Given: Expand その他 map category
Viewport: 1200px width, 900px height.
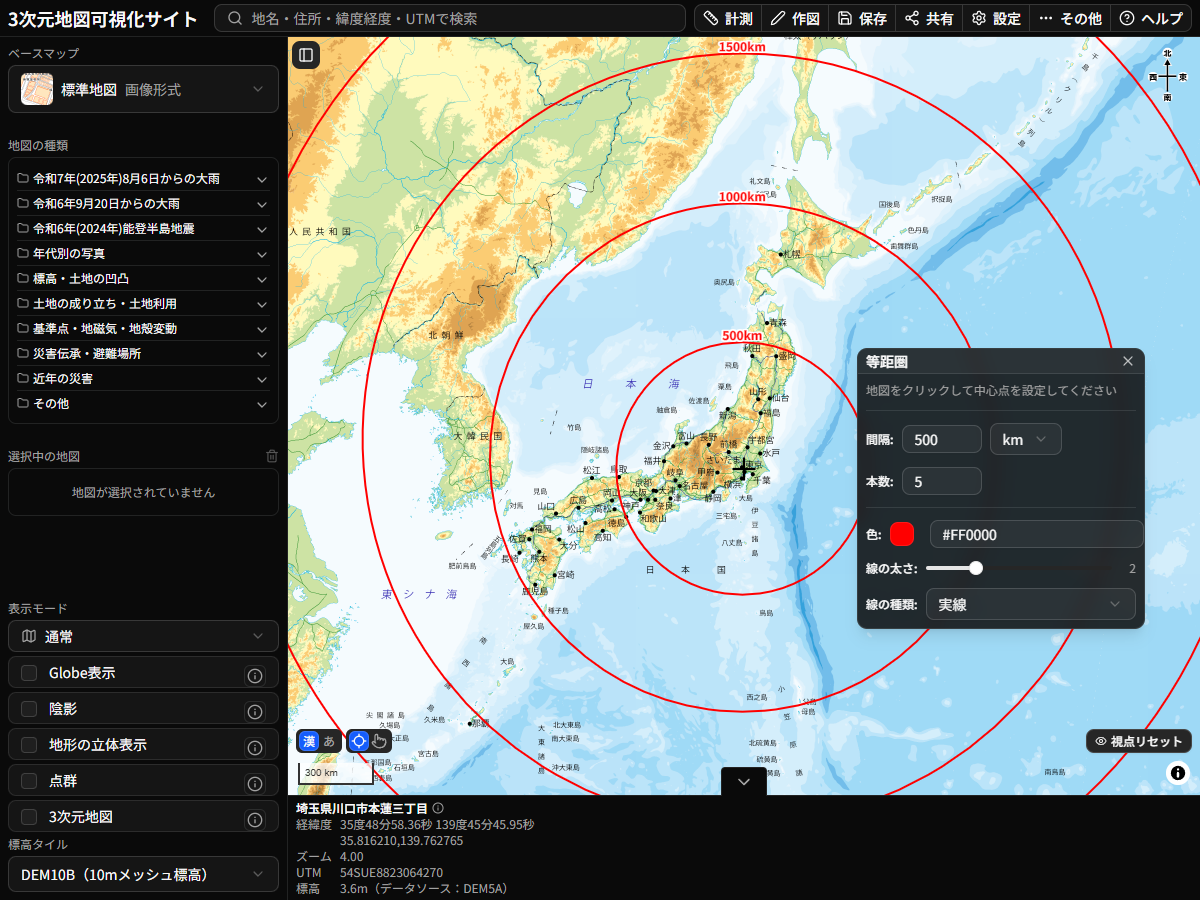Looking at the screenshot, I should [143, 404].
